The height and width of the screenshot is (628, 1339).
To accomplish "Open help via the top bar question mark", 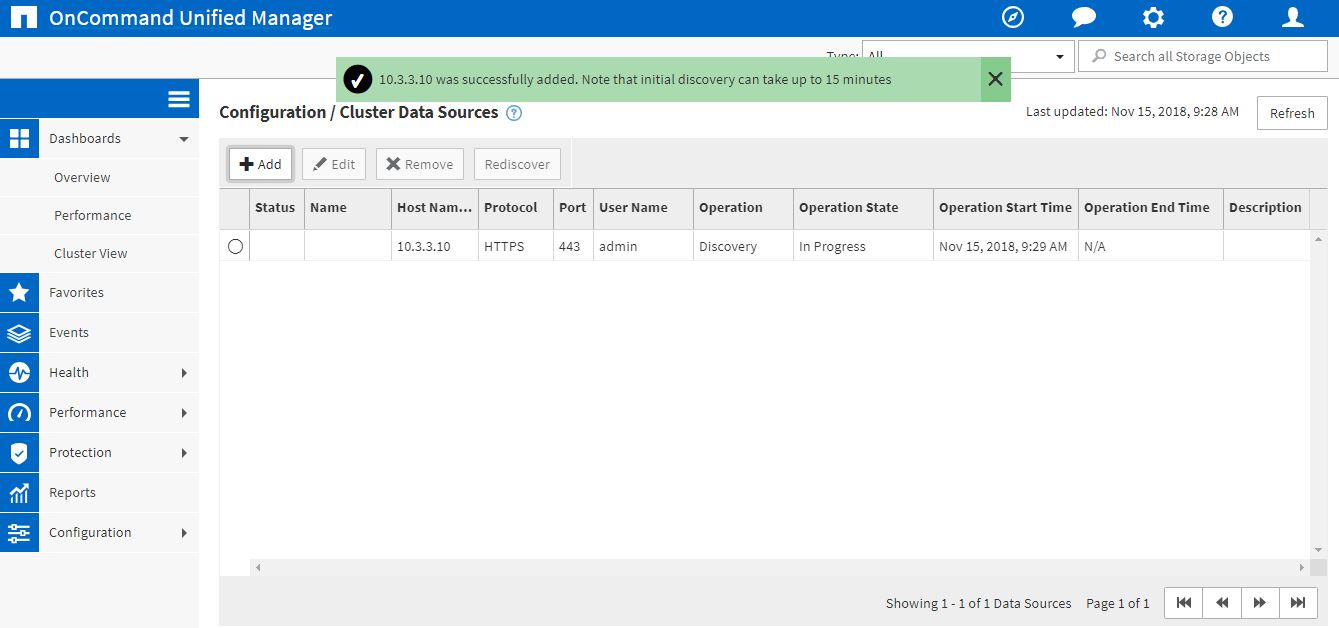I will [1222, 17].
